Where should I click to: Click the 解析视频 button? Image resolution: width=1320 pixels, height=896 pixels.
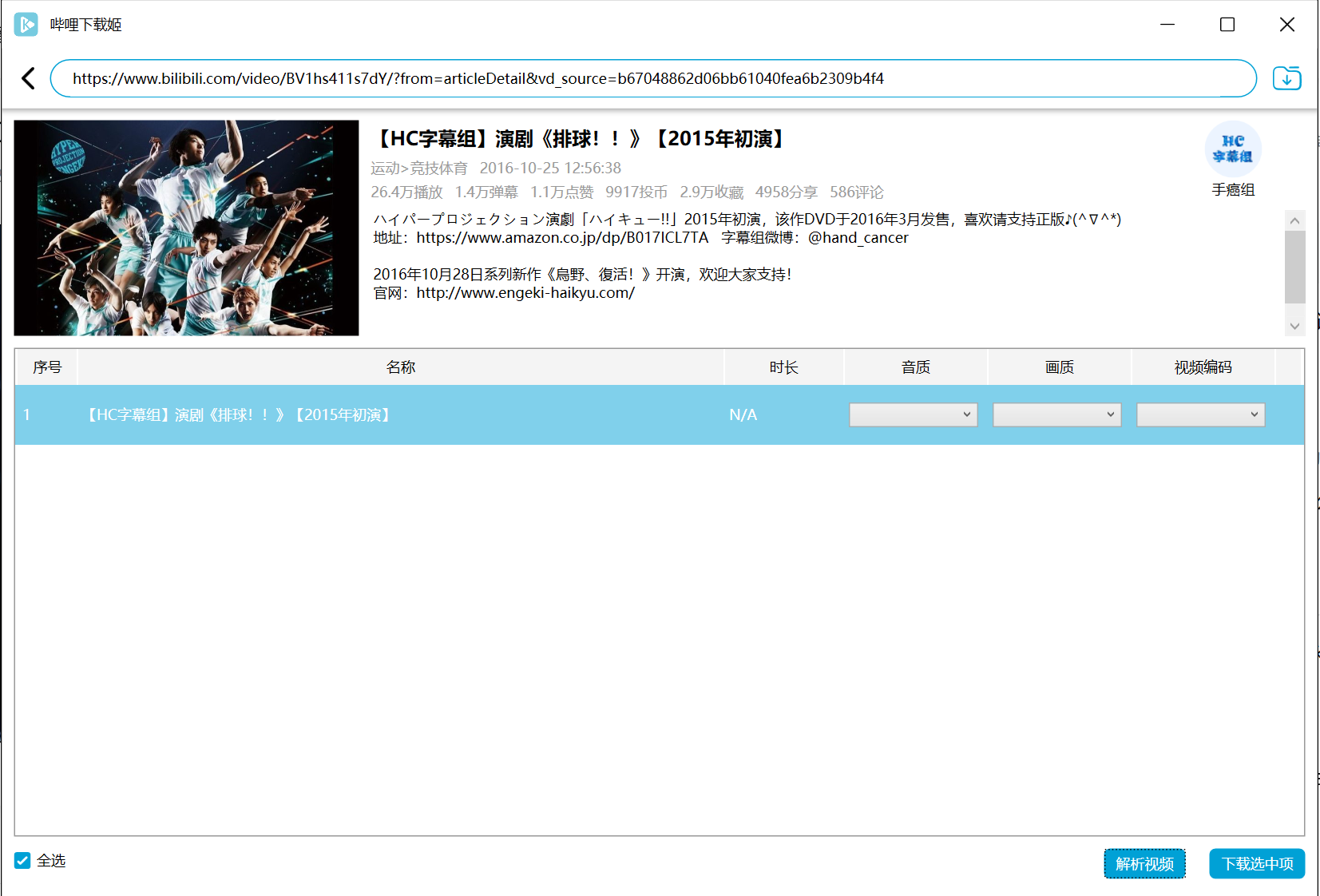pyautogui.click(x=1144, y=863)
